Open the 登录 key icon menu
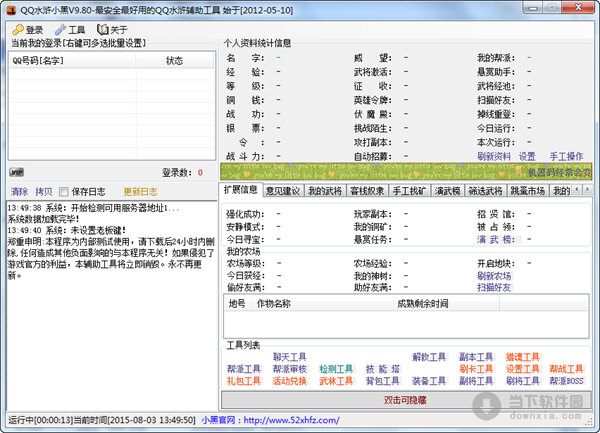Screen dimensions: 600x433 (x=27, y=29)
